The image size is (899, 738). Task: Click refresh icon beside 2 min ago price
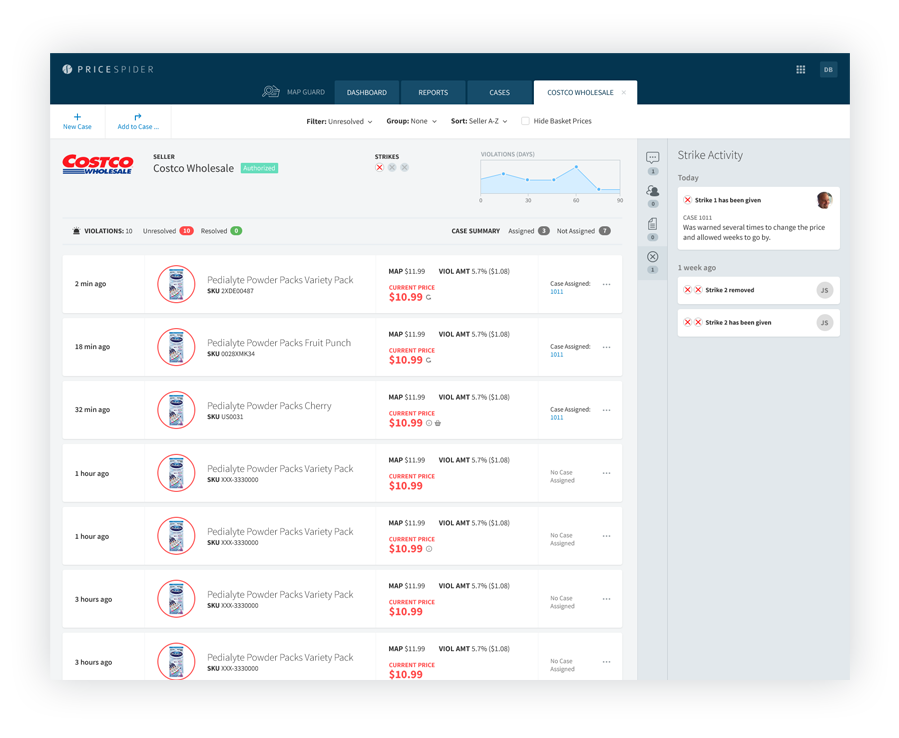click(x=428, y=298)
